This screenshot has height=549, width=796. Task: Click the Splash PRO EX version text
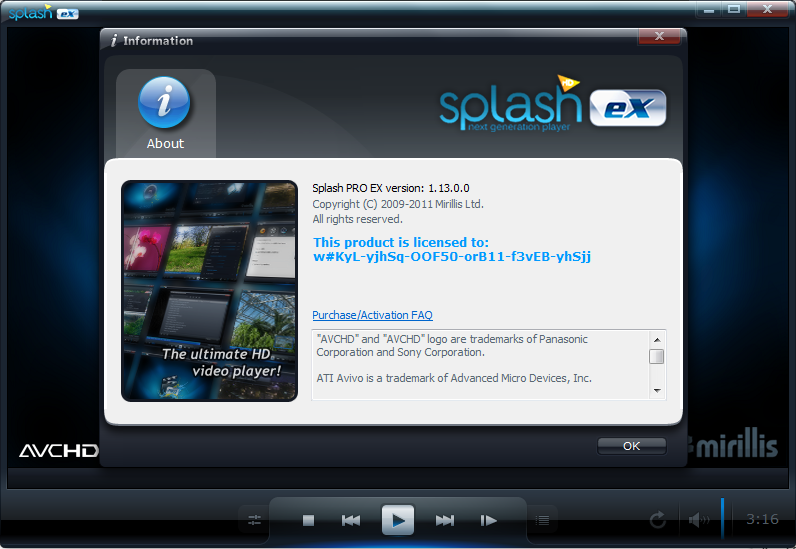click(x=390, y=188)
